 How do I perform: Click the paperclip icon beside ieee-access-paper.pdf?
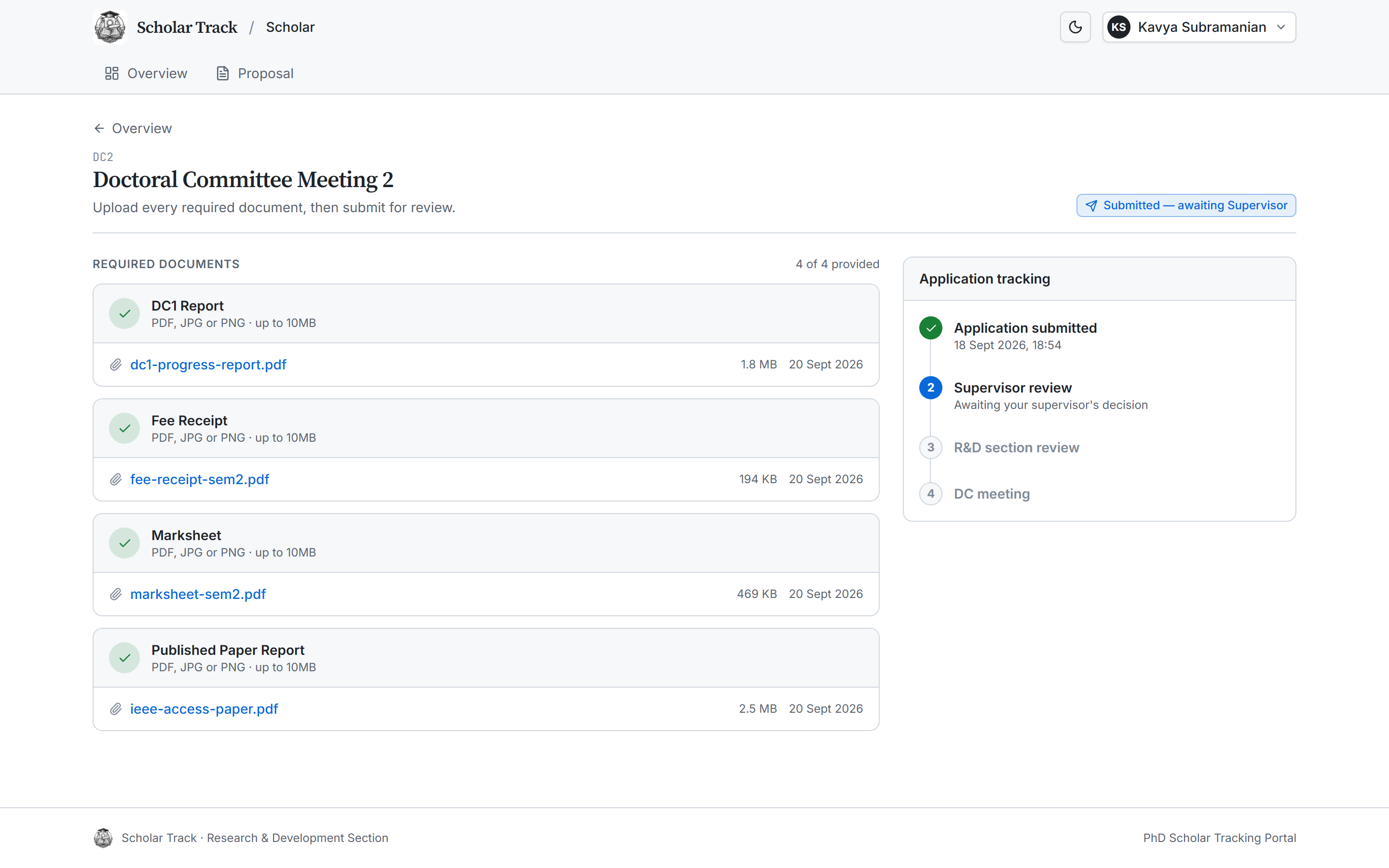coord(116,709)
